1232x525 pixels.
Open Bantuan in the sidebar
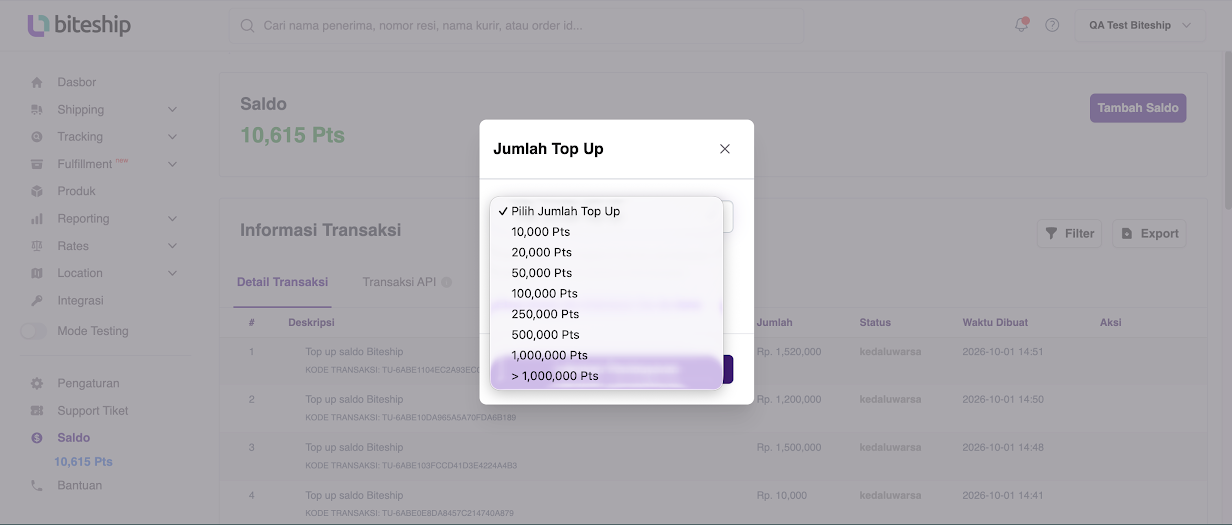pyautogui.click(x=80, y=485)
